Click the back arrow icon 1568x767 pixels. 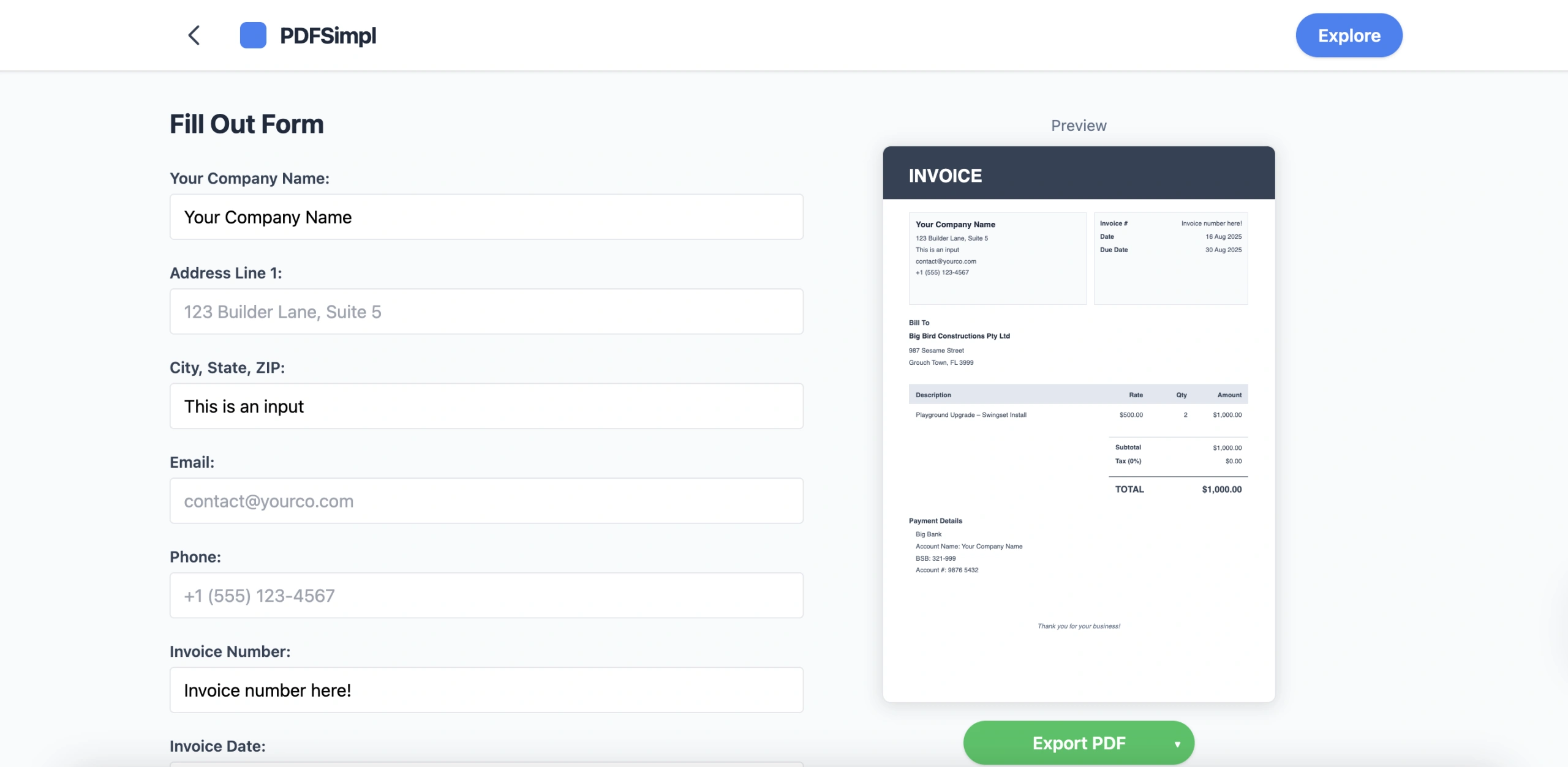pyautogui.click(x=194, y=36)
